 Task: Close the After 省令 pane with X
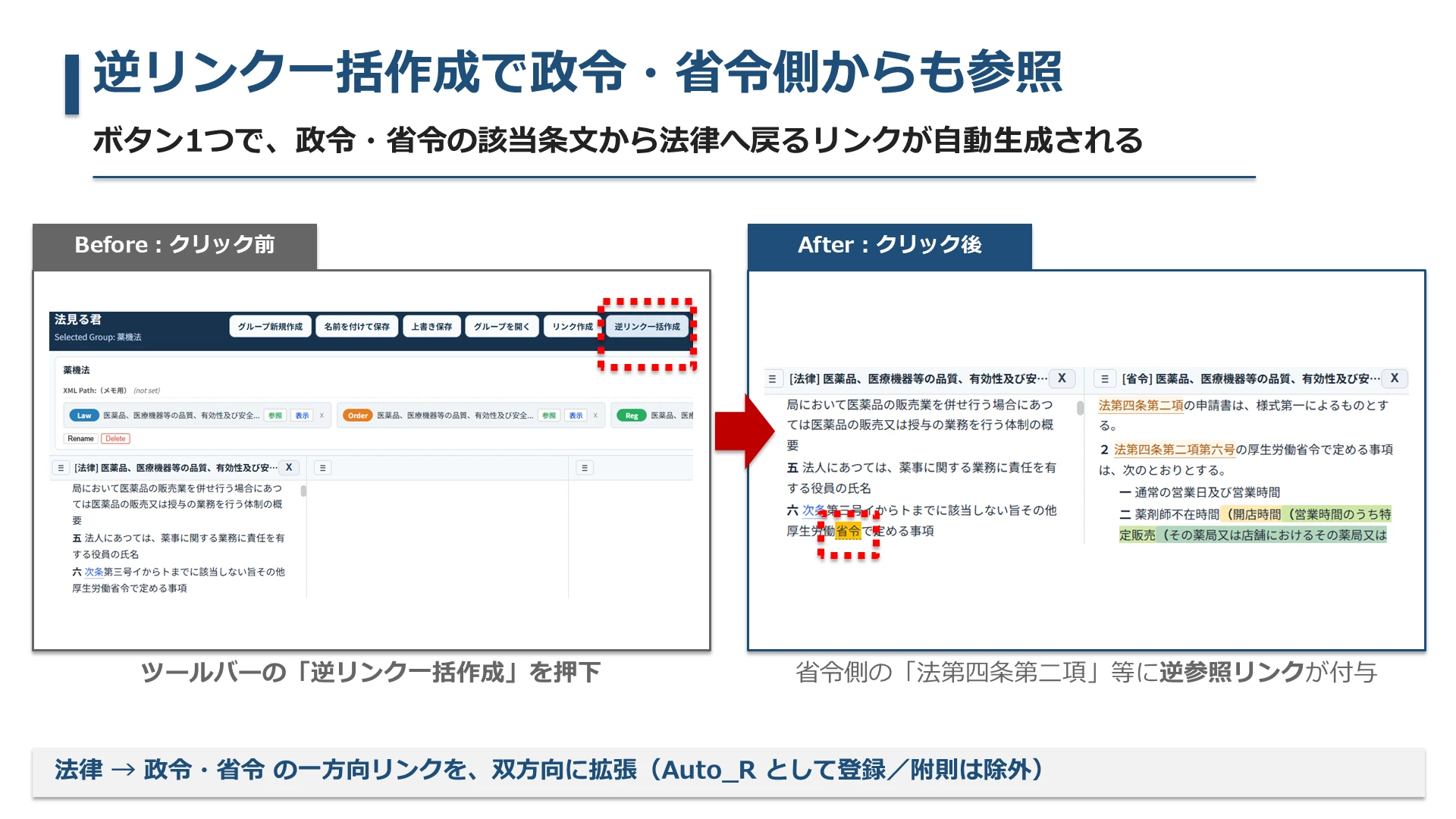tap(1394, 378)
